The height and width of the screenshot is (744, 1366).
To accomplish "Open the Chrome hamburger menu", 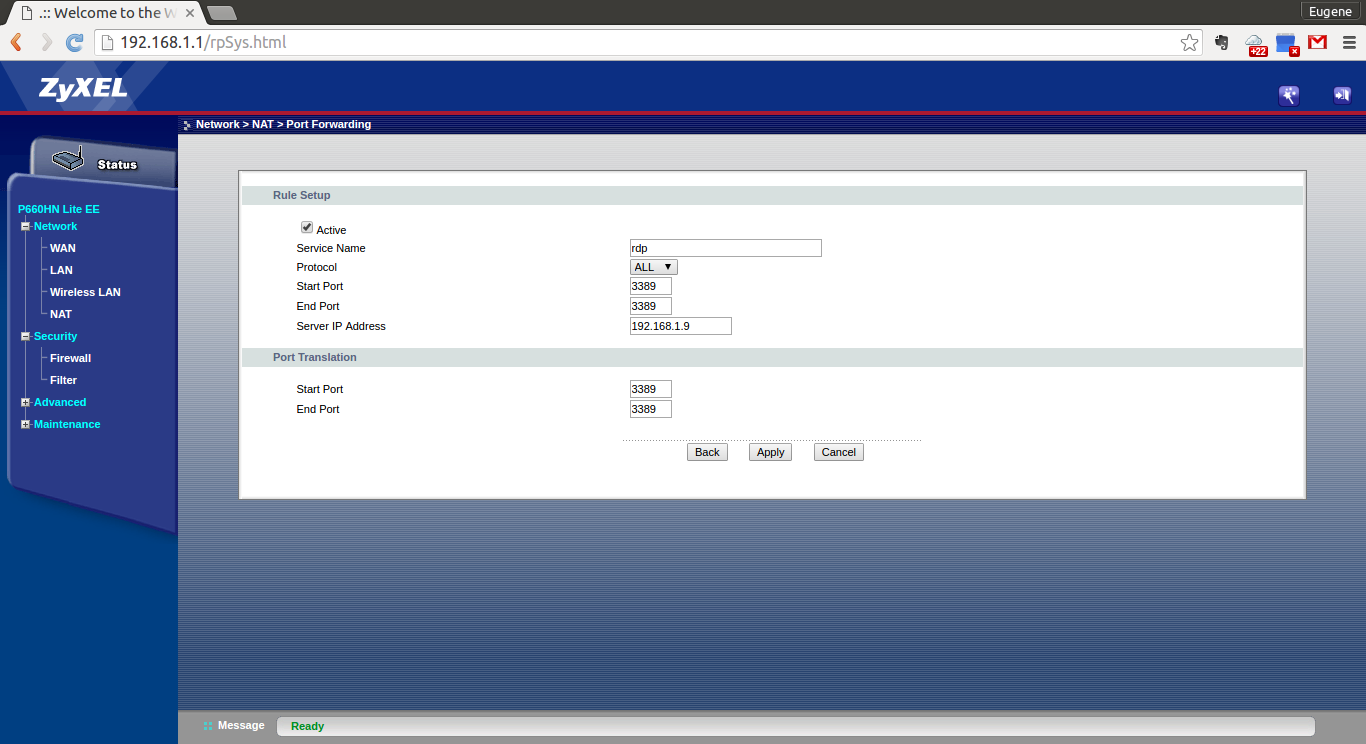I will 1348,42.
